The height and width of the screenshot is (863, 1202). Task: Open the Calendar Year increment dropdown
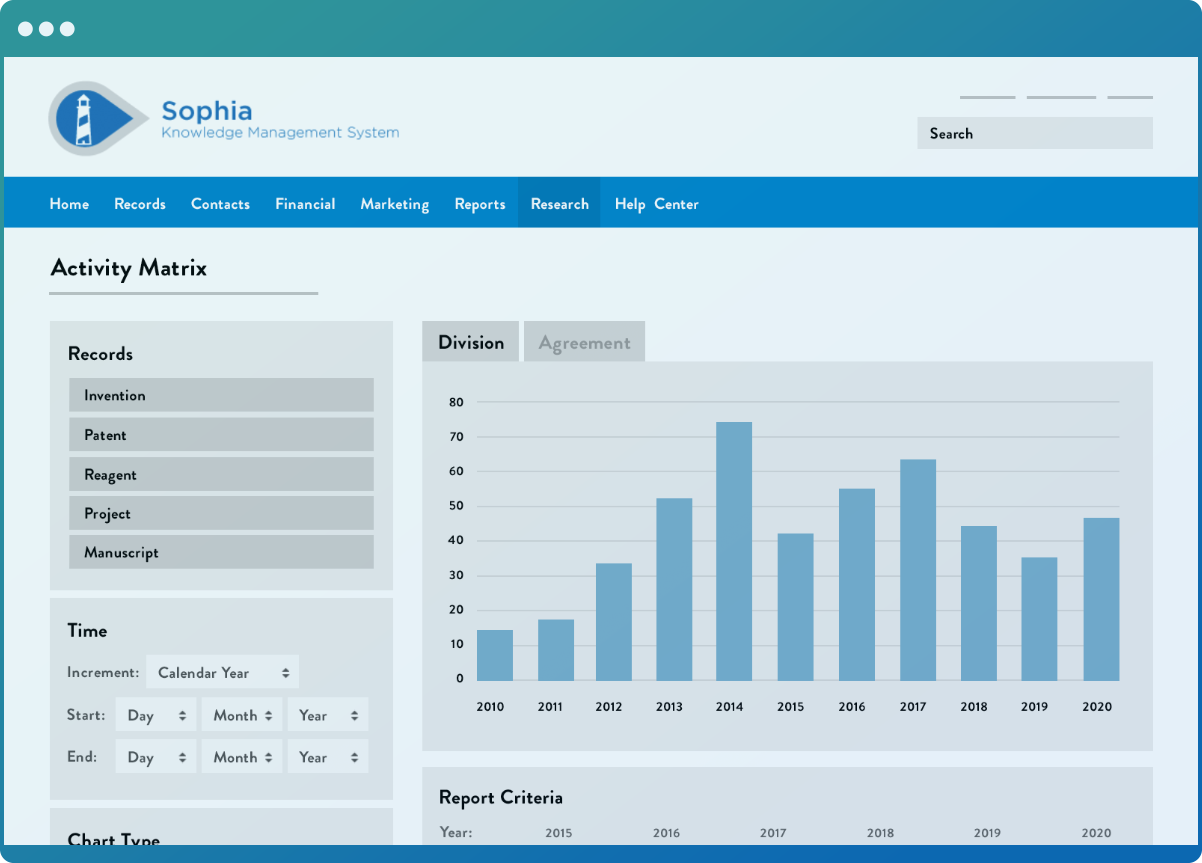point(222,671)
